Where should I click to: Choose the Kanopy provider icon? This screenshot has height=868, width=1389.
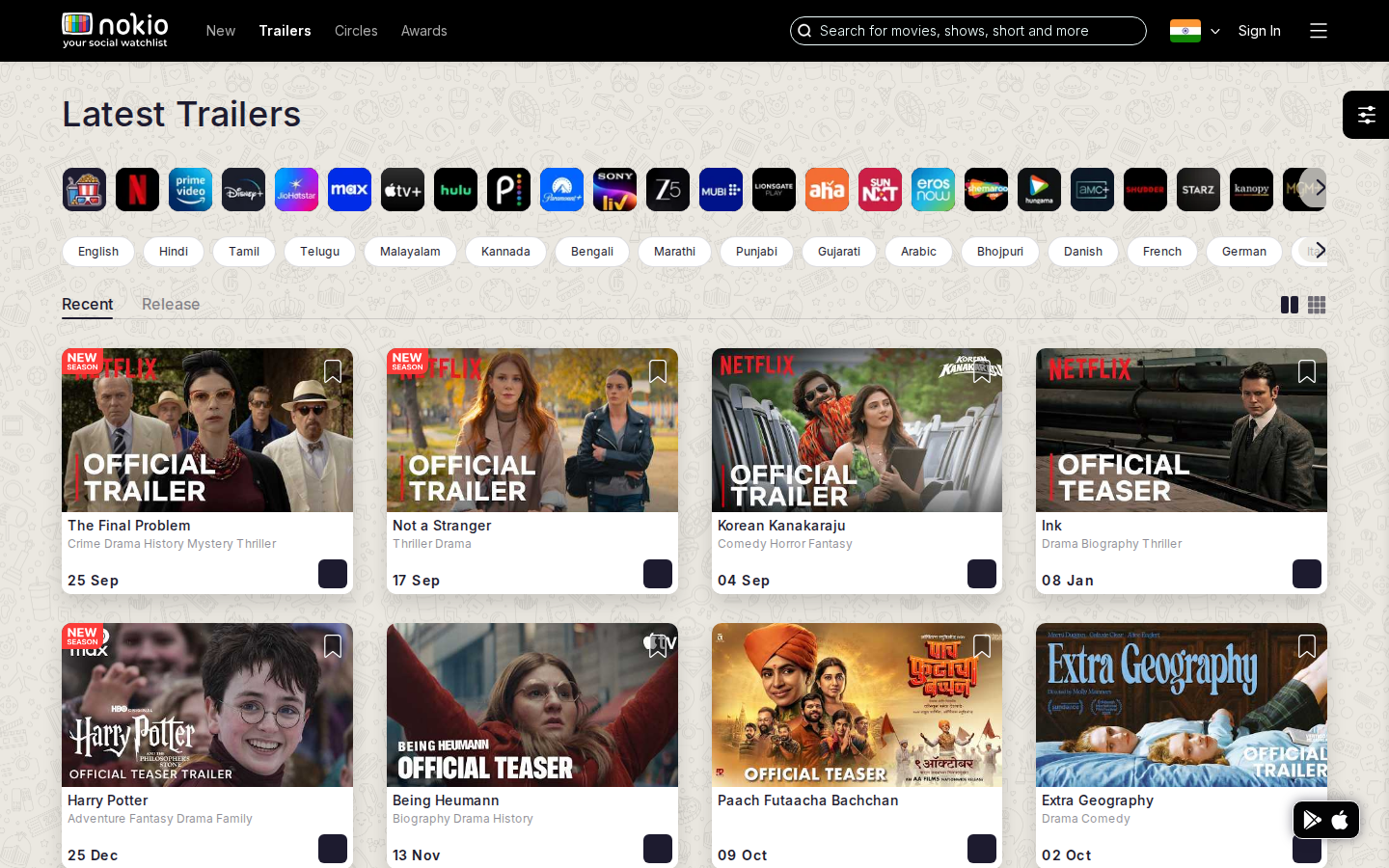(1251, 190)
